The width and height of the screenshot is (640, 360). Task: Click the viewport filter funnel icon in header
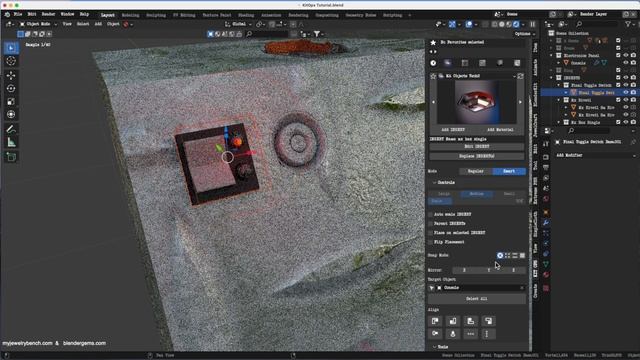[x=316, y=34]
